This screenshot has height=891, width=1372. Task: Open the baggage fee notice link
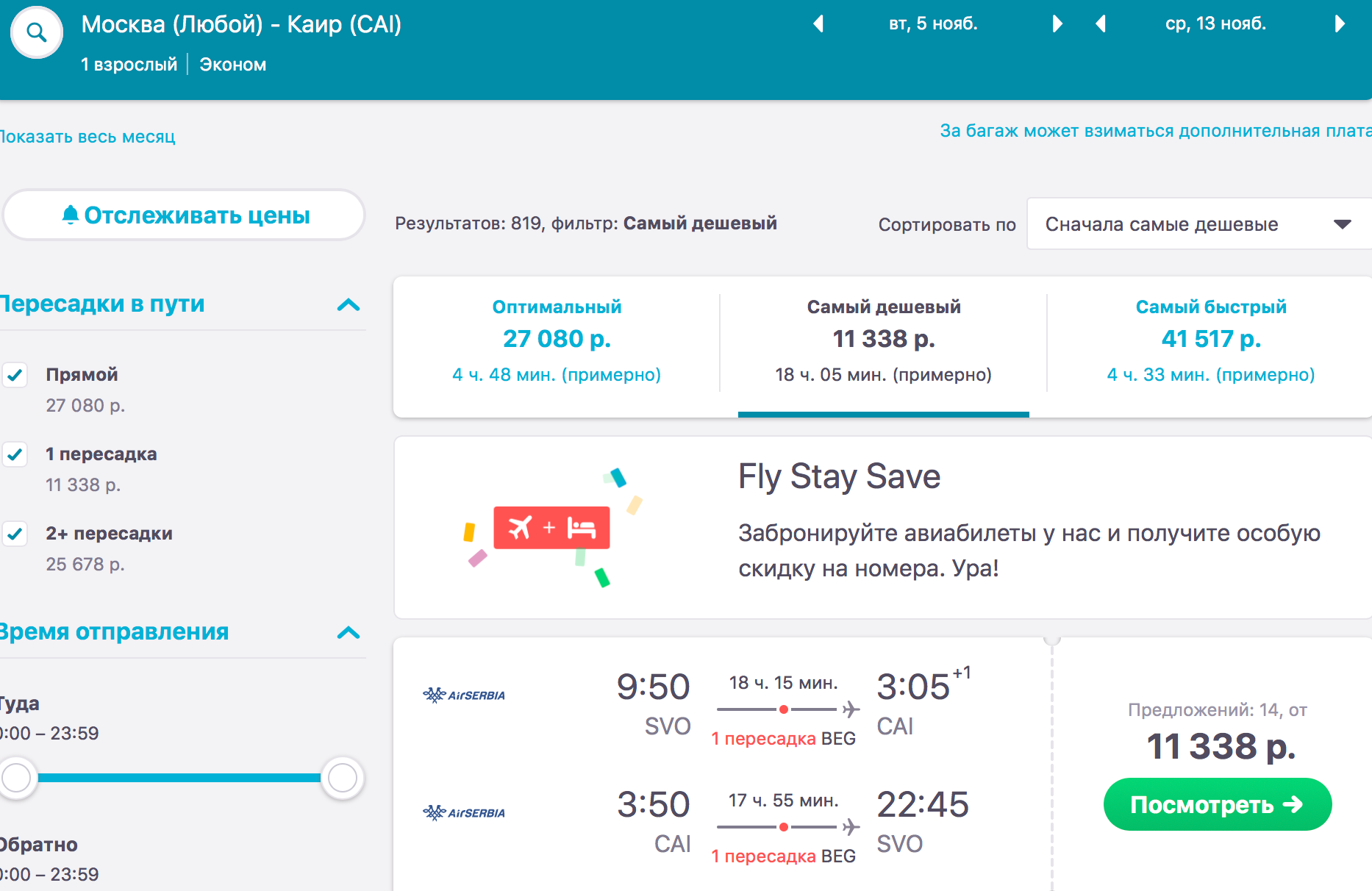[1155, 131]
